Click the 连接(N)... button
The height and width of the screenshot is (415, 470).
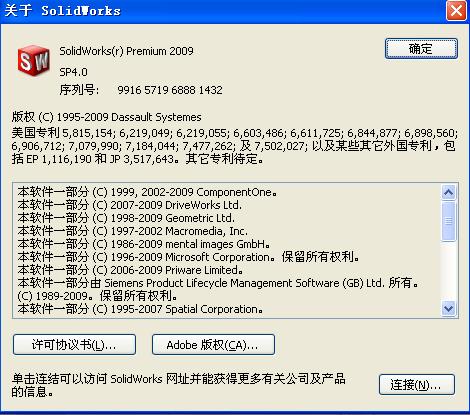[417, 385]
